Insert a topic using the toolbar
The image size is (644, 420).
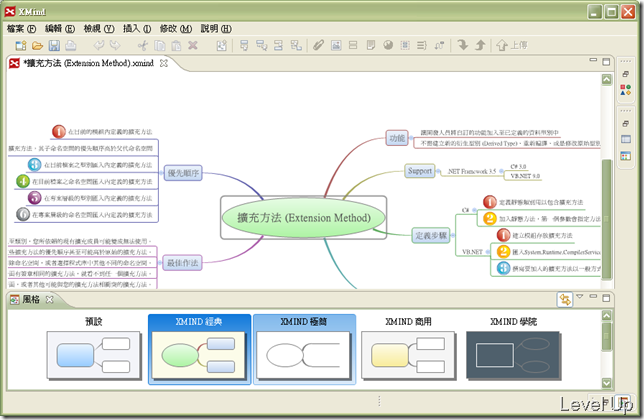click(x=244, y=45)
